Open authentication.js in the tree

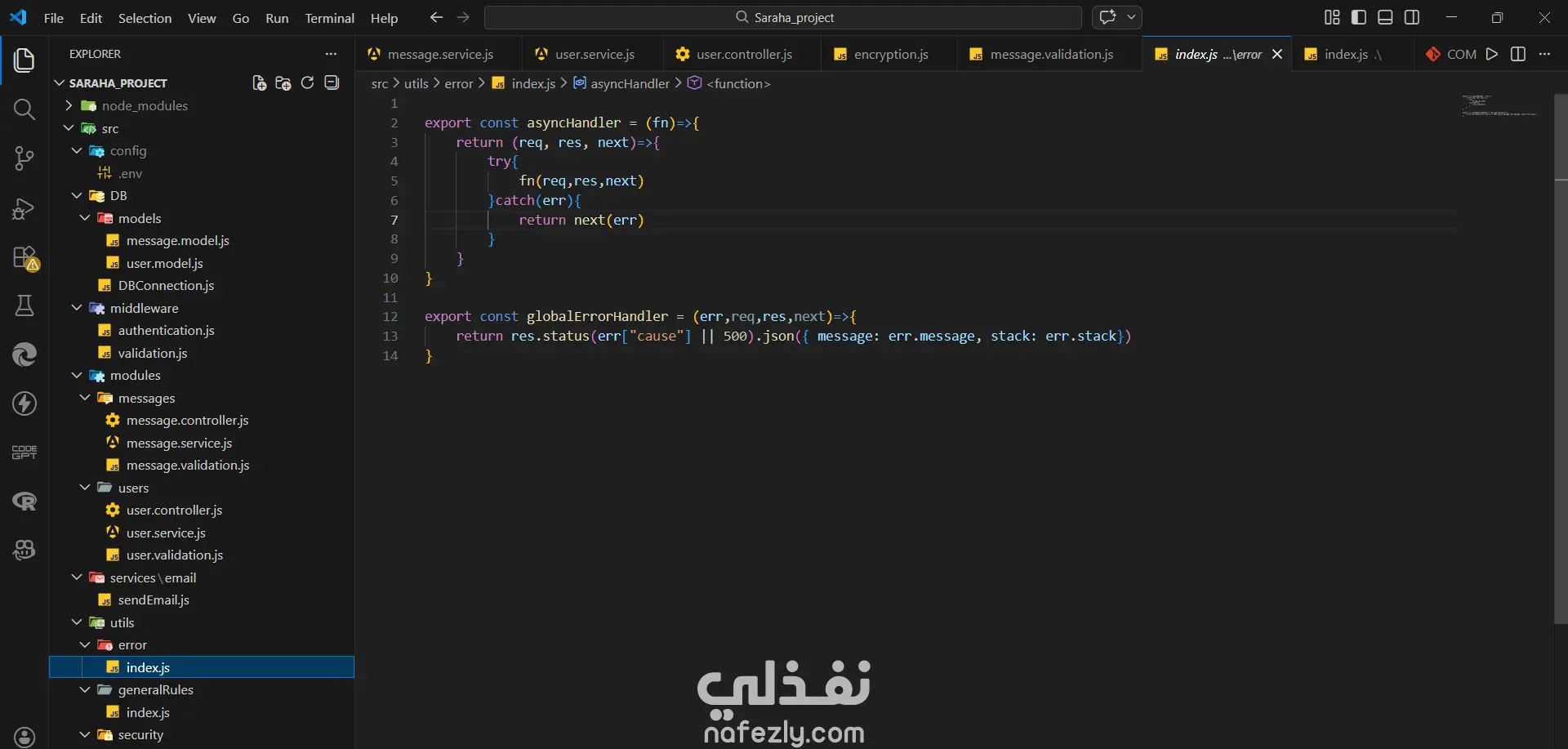[166, 330]
